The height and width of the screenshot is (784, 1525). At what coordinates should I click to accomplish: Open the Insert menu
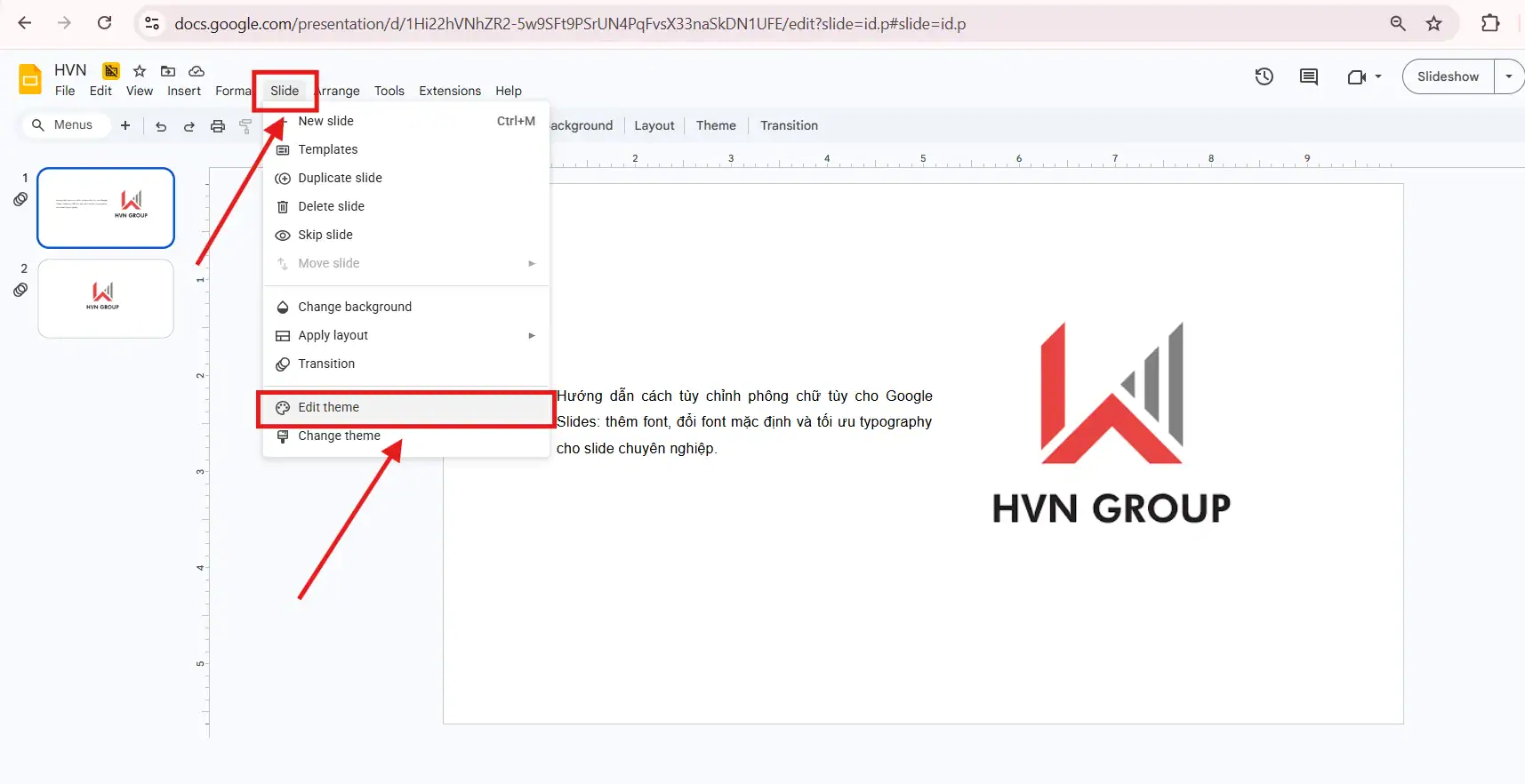(184, 91)
